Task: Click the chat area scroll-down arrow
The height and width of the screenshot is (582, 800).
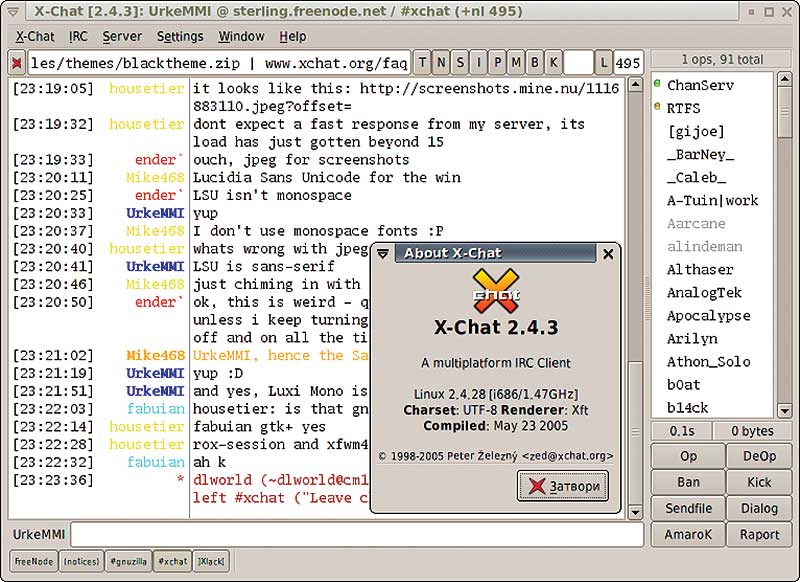Action: pyautogui.click(x=635, y=512)
